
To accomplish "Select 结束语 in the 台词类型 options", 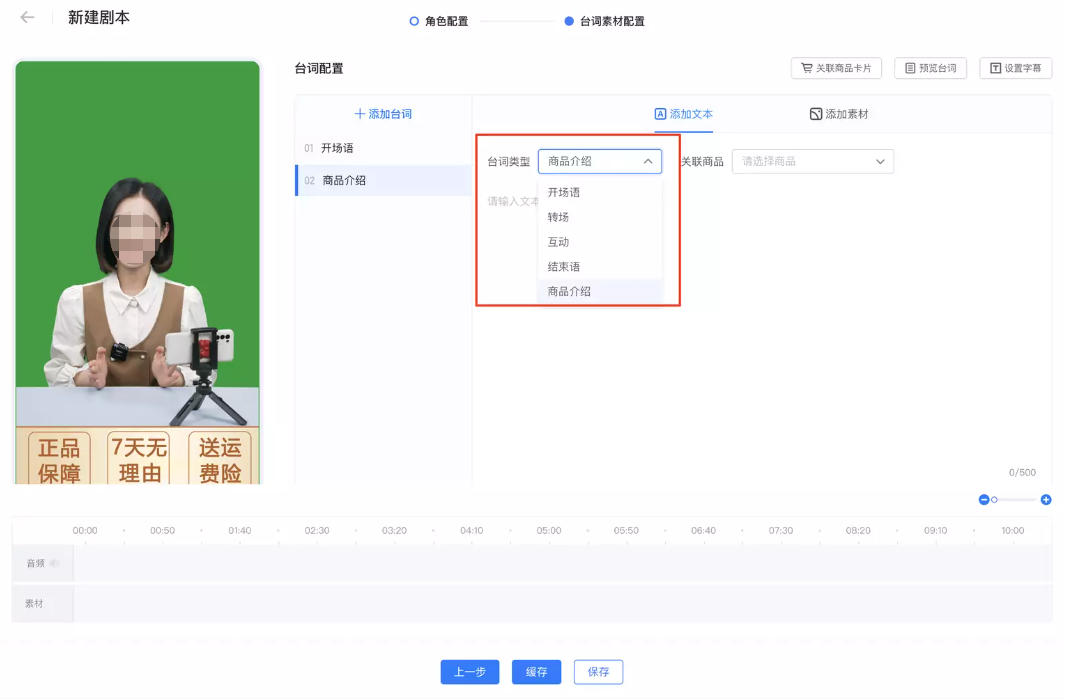I will pyautogui.click(x=562, y=266).
